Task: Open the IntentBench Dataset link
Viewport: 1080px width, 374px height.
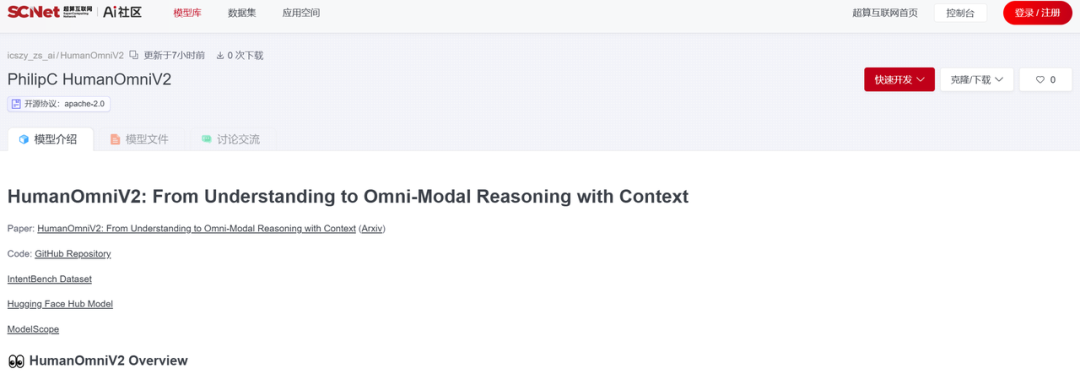Action: (x=50, y=279)
